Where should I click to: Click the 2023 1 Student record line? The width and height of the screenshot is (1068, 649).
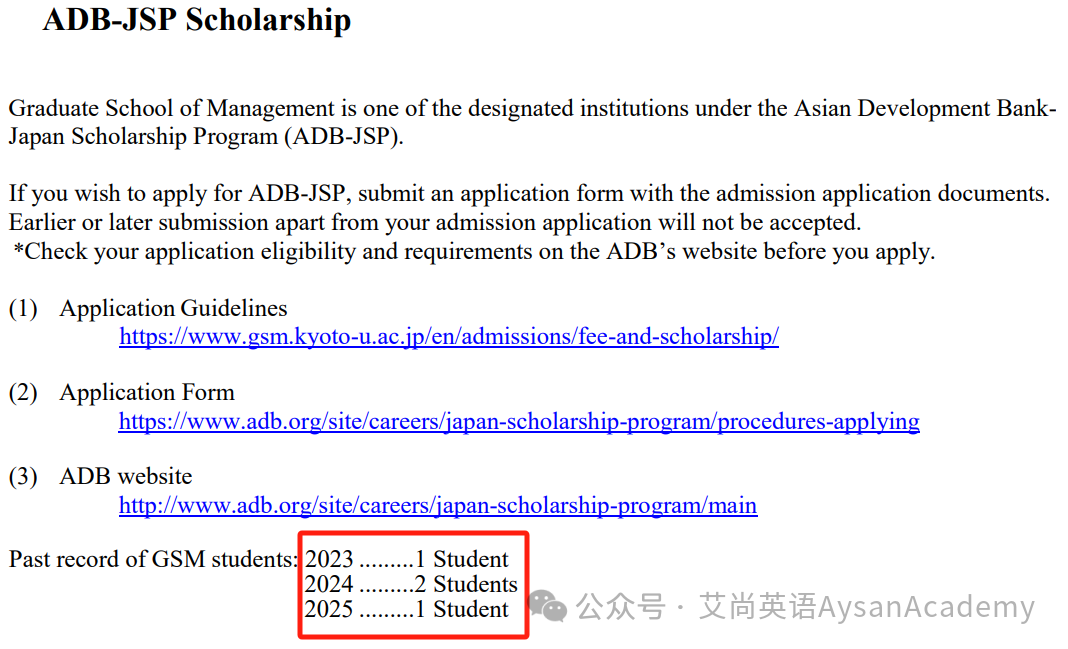(x=407, y=559)
